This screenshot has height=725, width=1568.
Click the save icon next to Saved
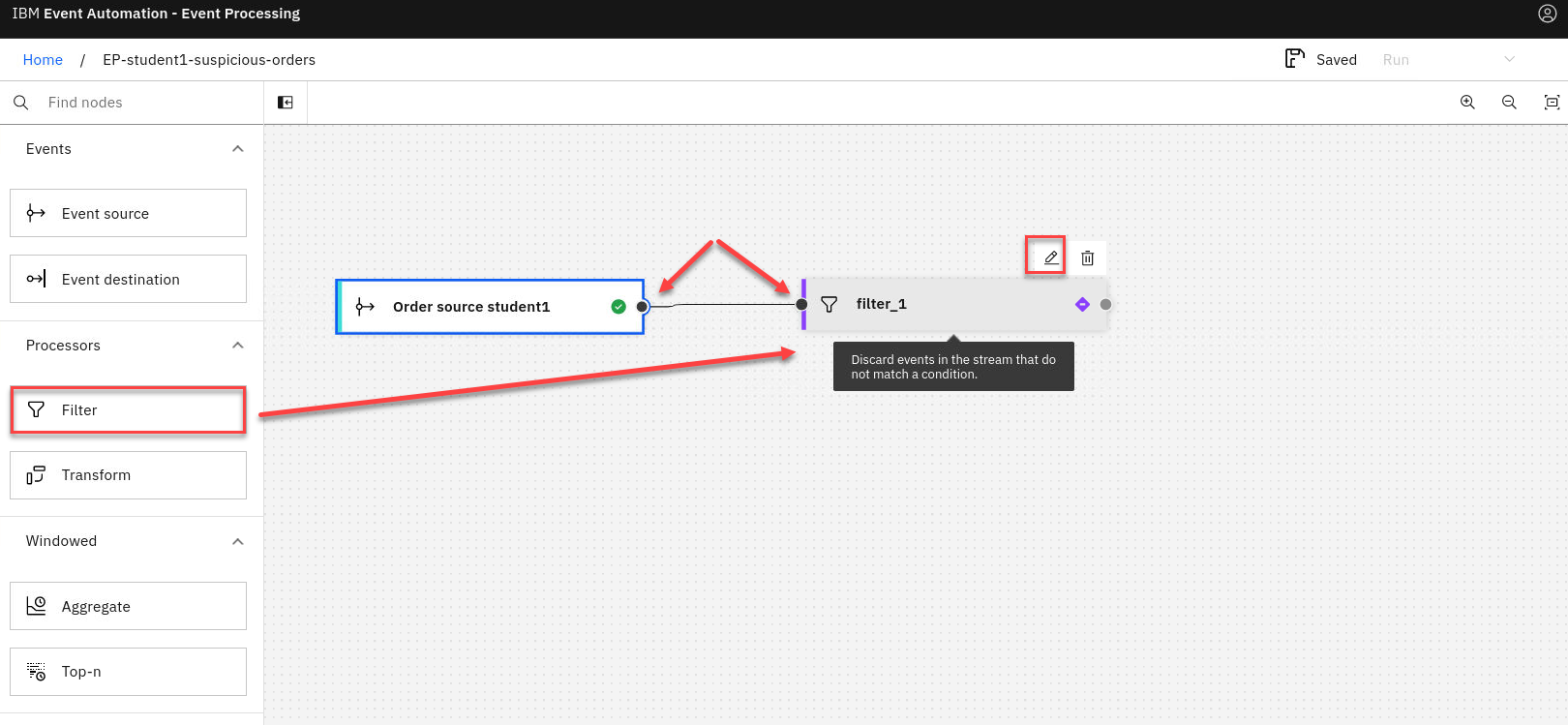(1294, 59)
